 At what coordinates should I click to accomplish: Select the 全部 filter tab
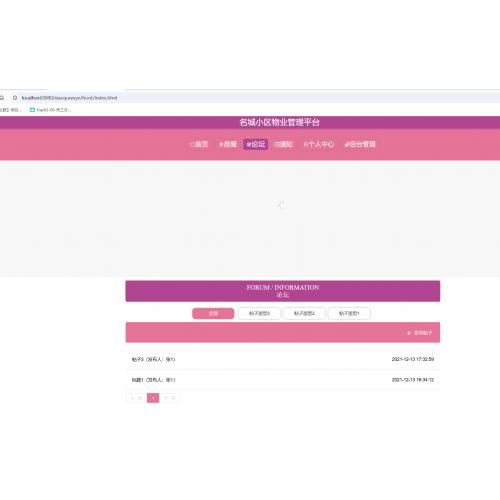point(213,313)
